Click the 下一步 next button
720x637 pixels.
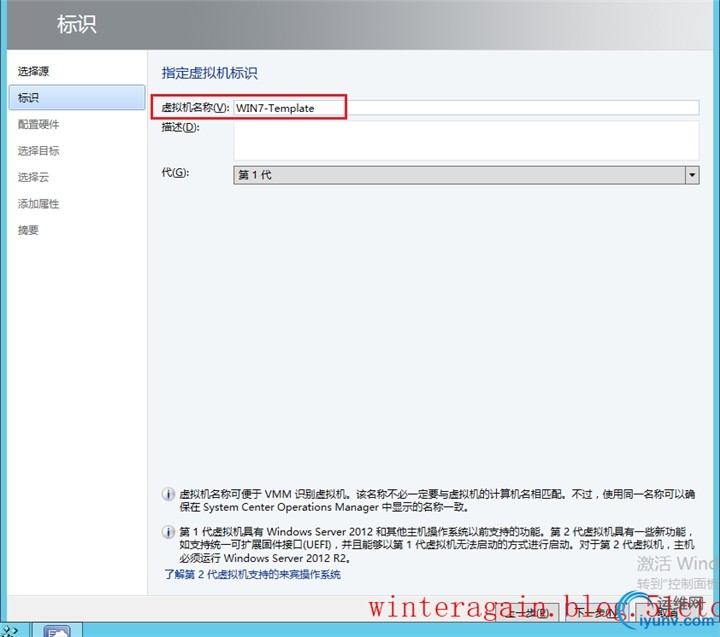tap(598, 612)
